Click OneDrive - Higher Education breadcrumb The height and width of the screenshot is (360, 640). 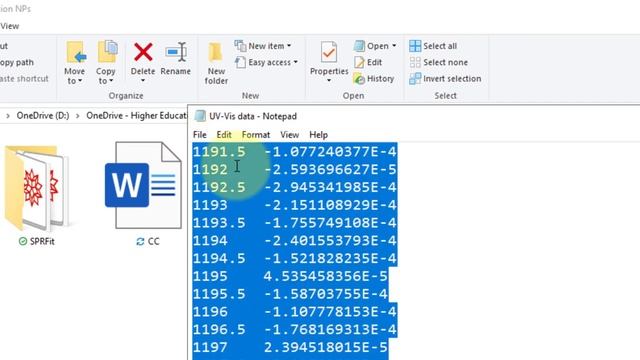pyautogui.click(x=136, y=116)
